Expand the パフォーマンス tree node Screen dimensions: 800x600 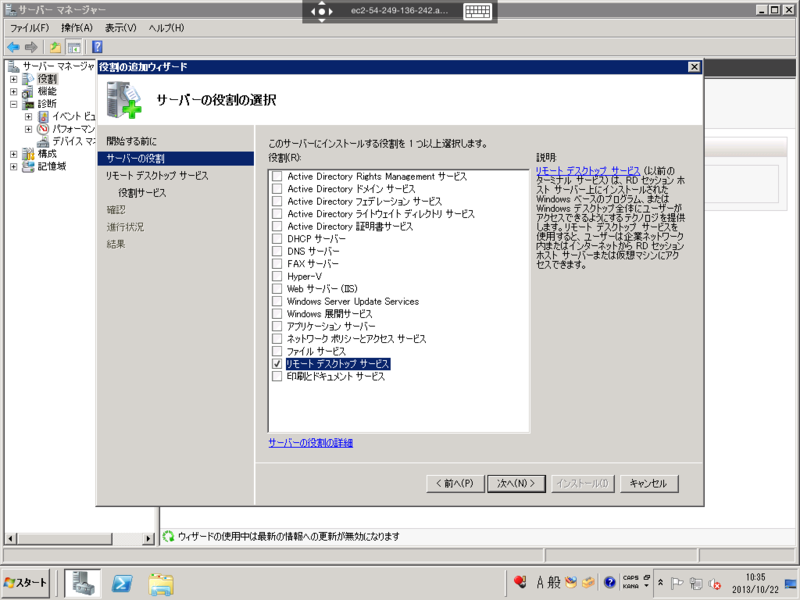pos(29,129)
